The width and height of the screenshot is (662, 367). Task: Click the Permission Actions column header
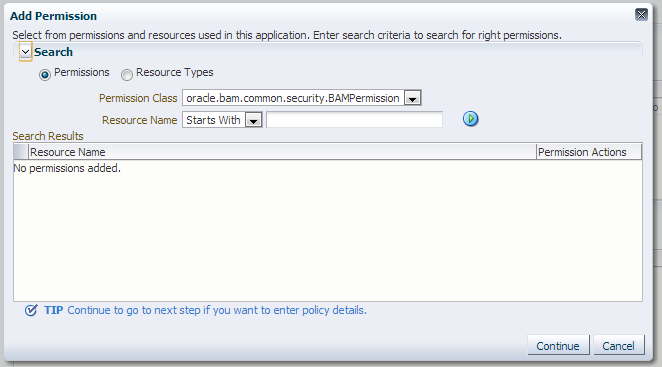(589, 152)
